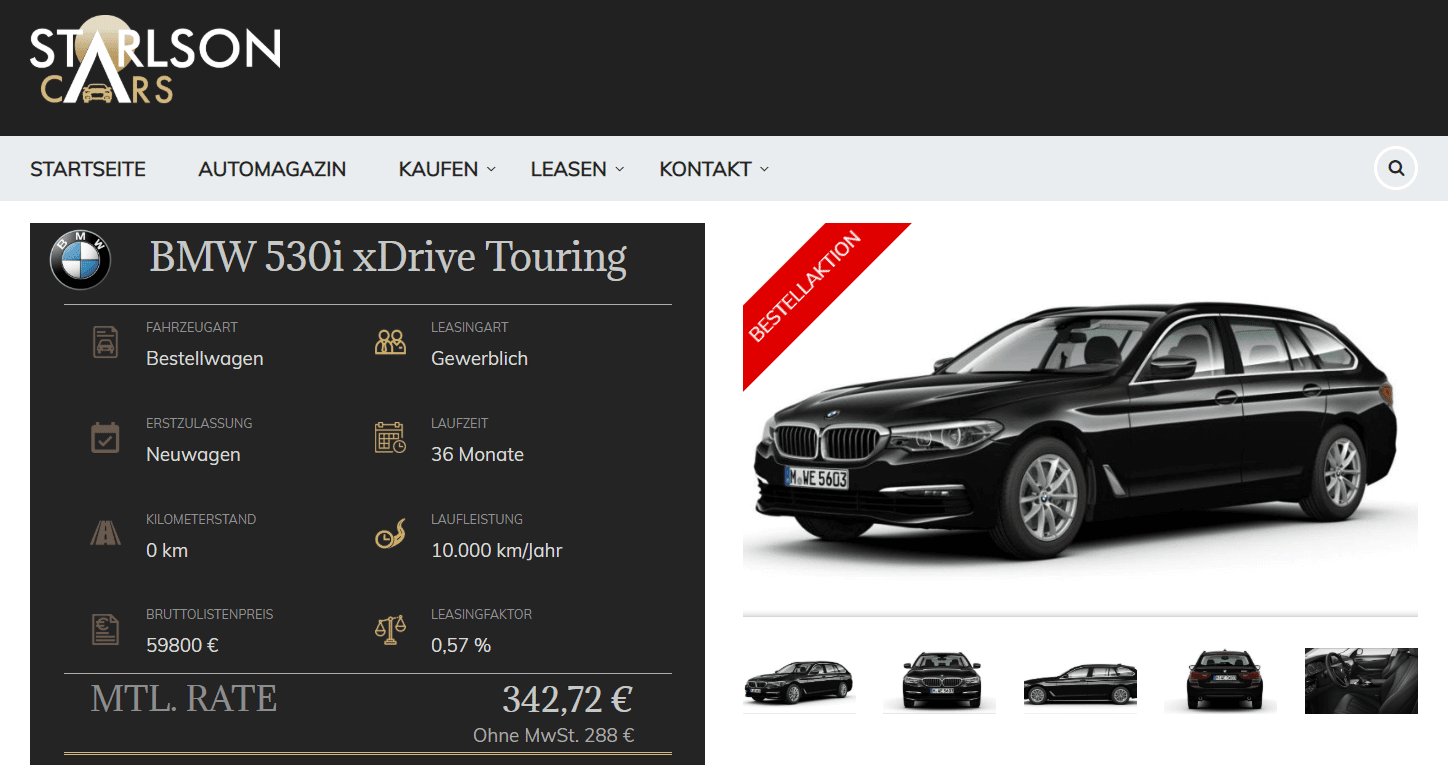Open the Leasen menu
The width and height of the screenshot is (1448, 775).
(568, 169)
